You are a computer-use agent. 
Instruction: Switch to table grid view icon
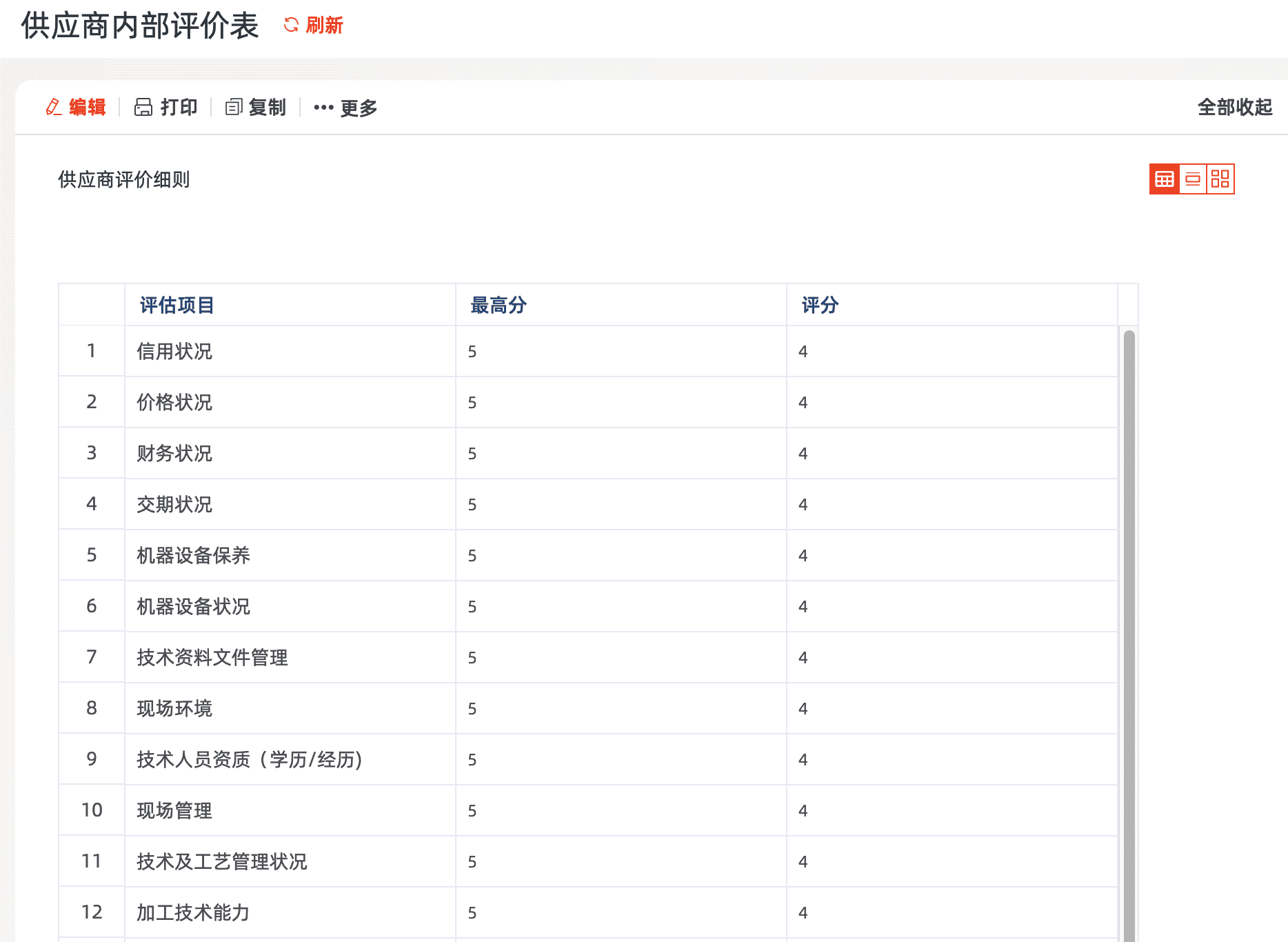point(1165,179)
